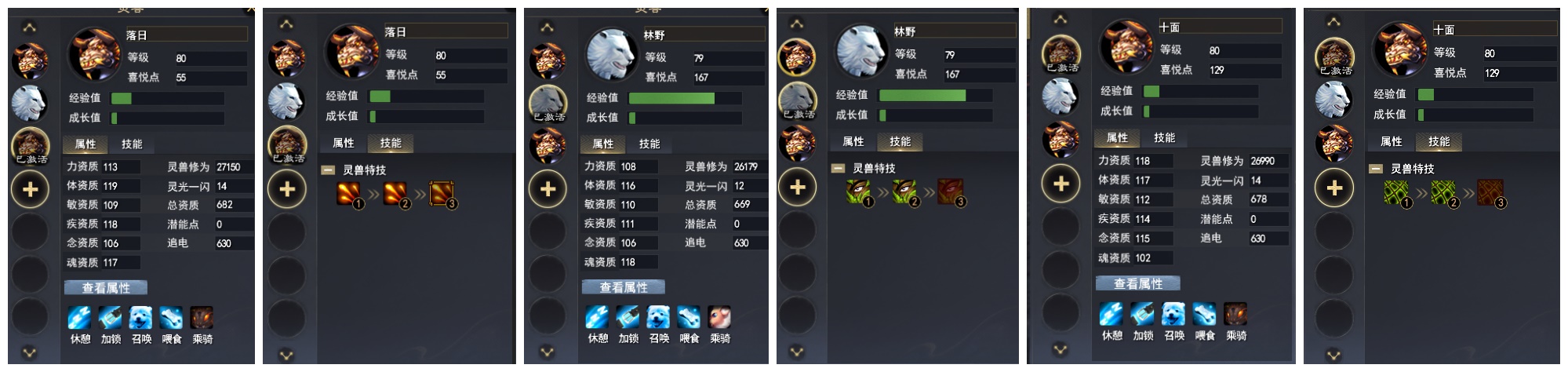This screenshot has height=372, width=1568.
Task: Click 加锁 lock icon in 林野's attribute panel
Action: (628, 317)
